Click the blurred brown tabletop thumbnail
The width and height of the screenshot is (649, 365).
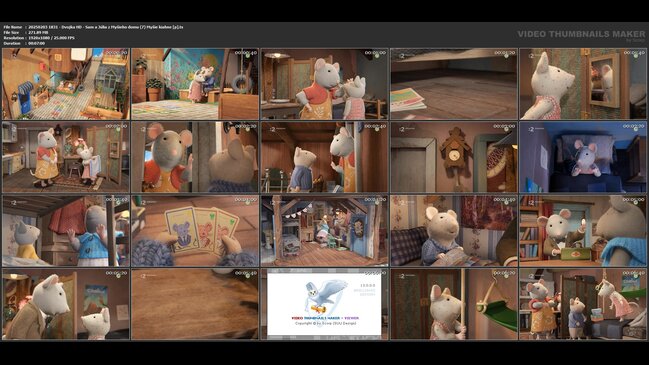(195, 304)
